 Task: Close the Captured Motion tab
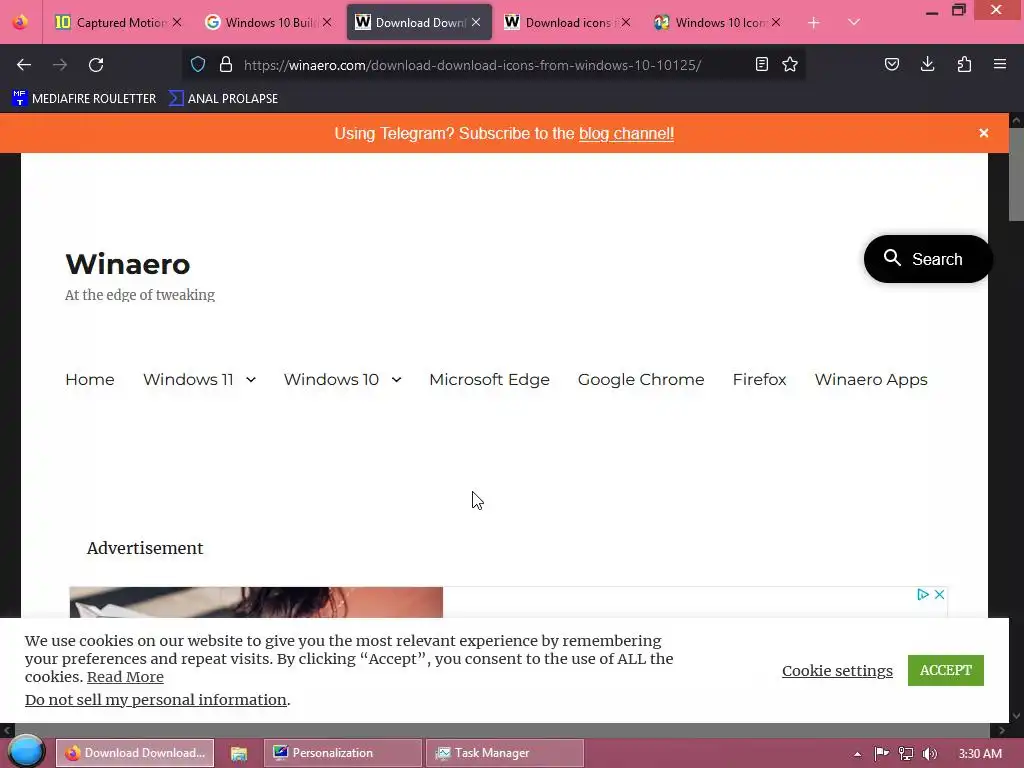coord(177,22)
